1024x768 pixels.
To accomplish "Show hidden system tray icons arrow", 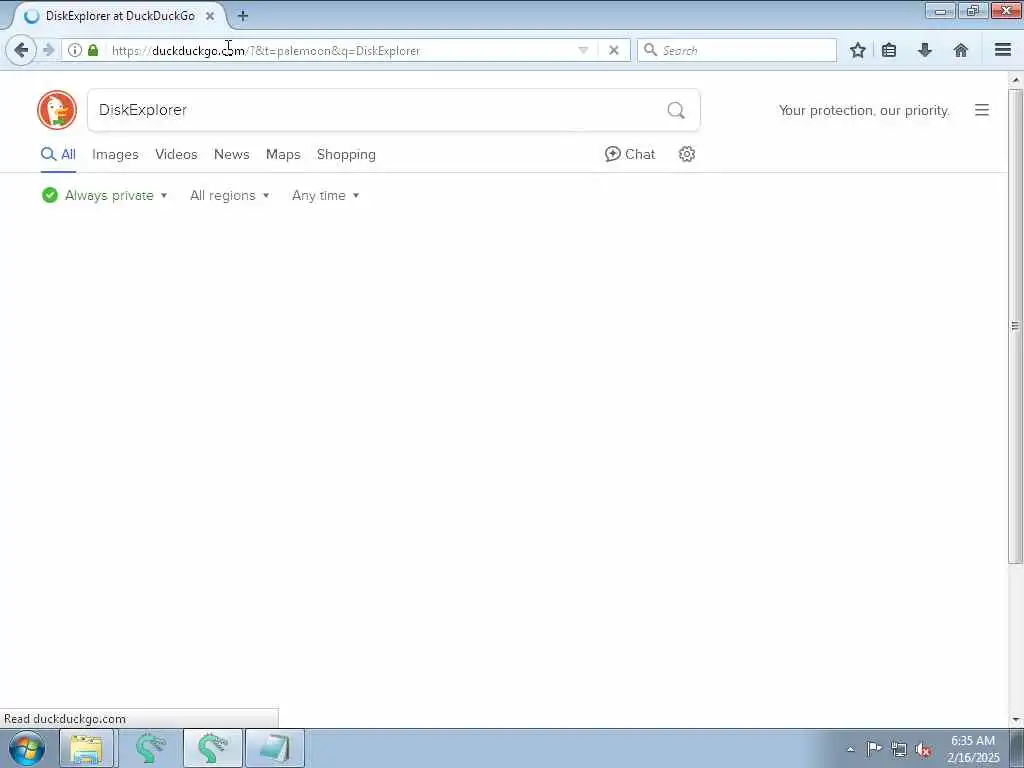I will click(850, 749).
